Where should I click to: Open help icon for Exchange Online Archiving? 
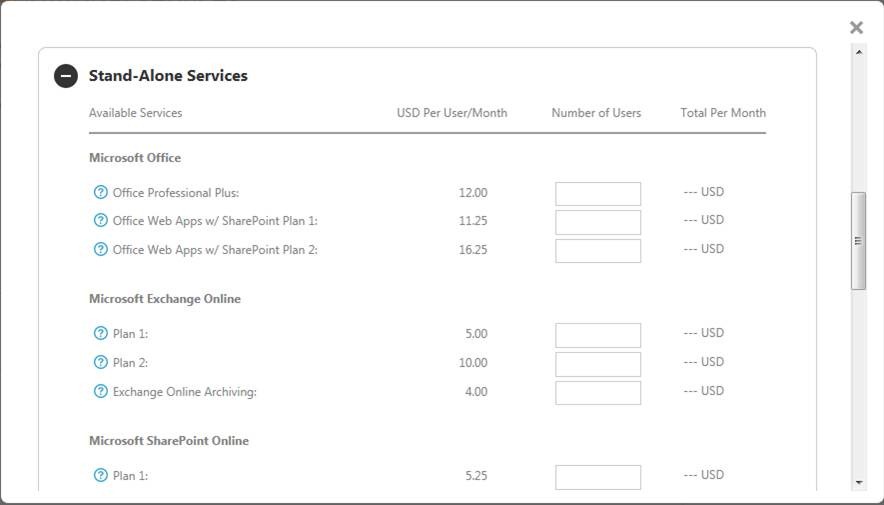click(100, 391)
